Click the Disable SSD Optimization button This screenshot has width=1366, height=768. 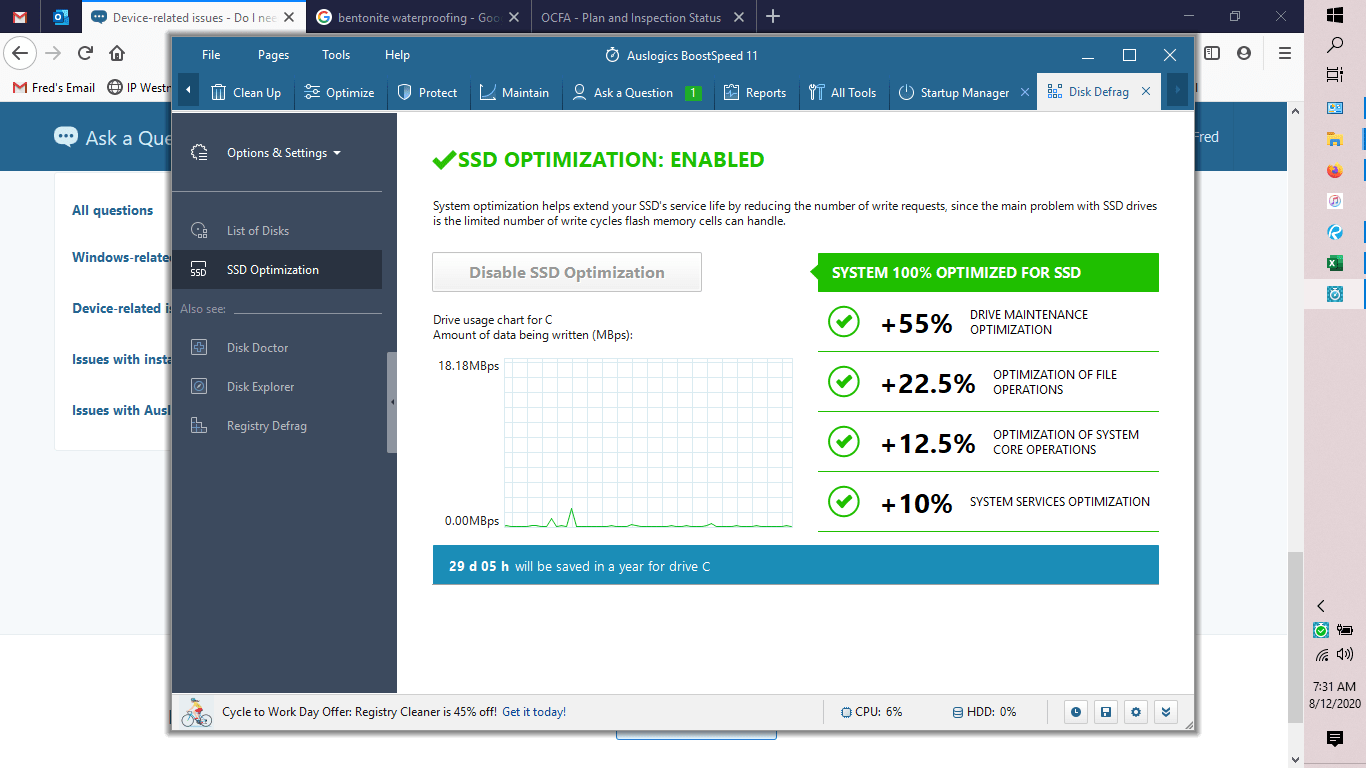(567, 272)
